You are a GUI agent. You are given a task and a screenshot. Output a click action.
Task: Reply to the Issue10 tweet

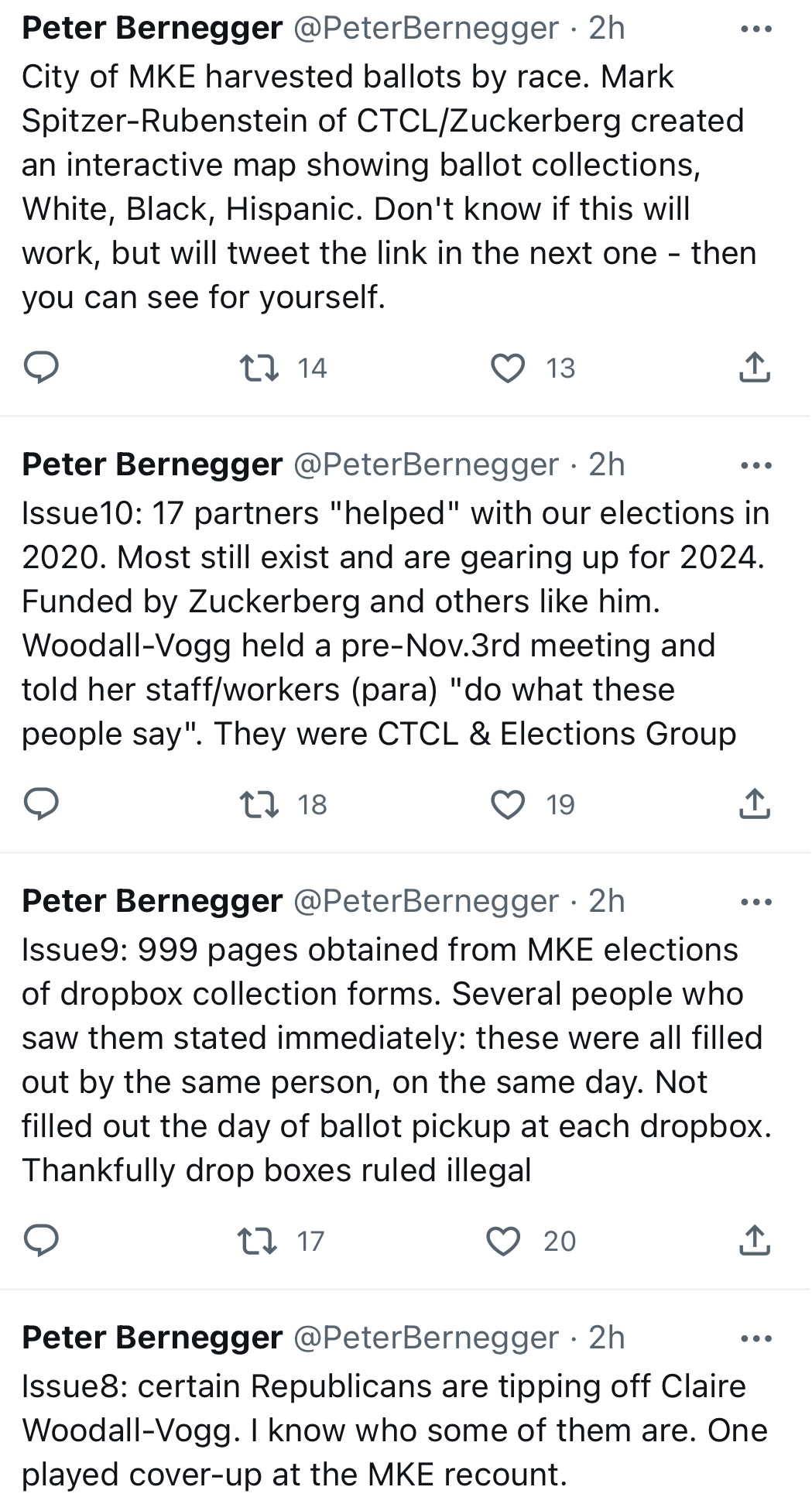[40, 804]
